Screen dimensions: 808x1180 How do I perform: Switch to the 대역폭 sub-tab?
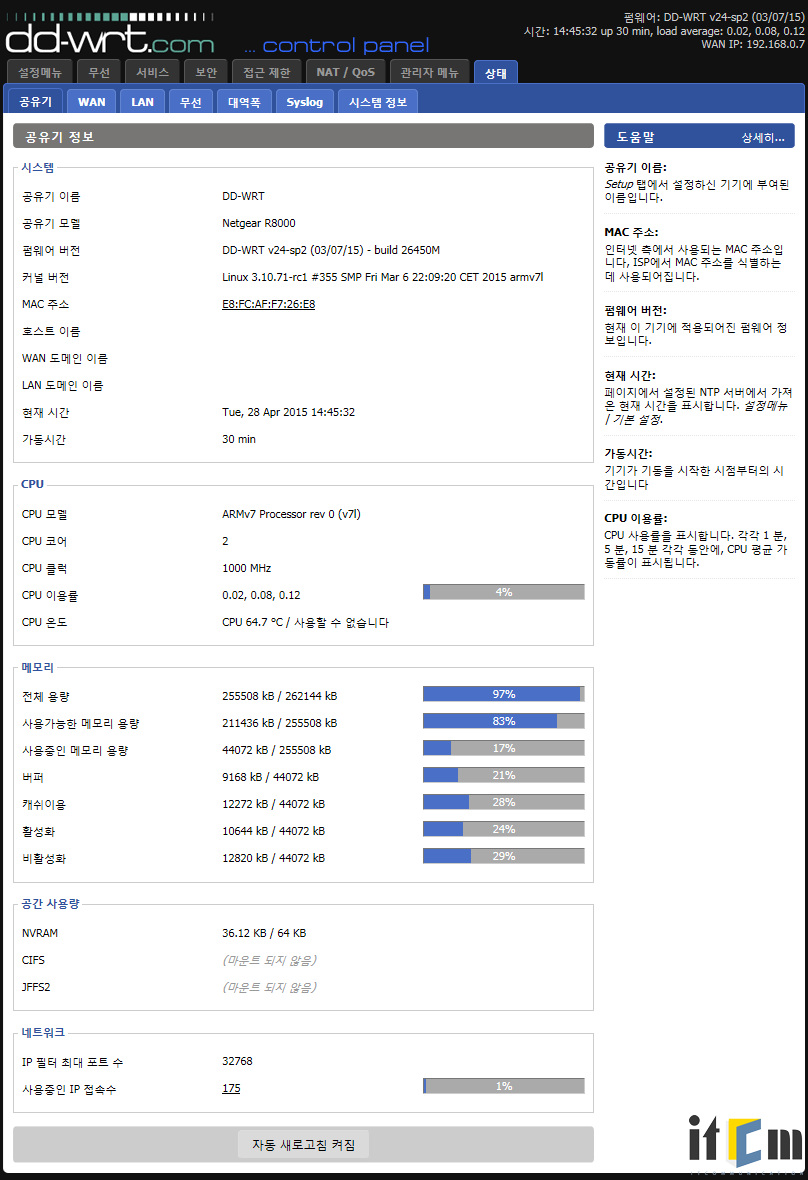(244, 102)
